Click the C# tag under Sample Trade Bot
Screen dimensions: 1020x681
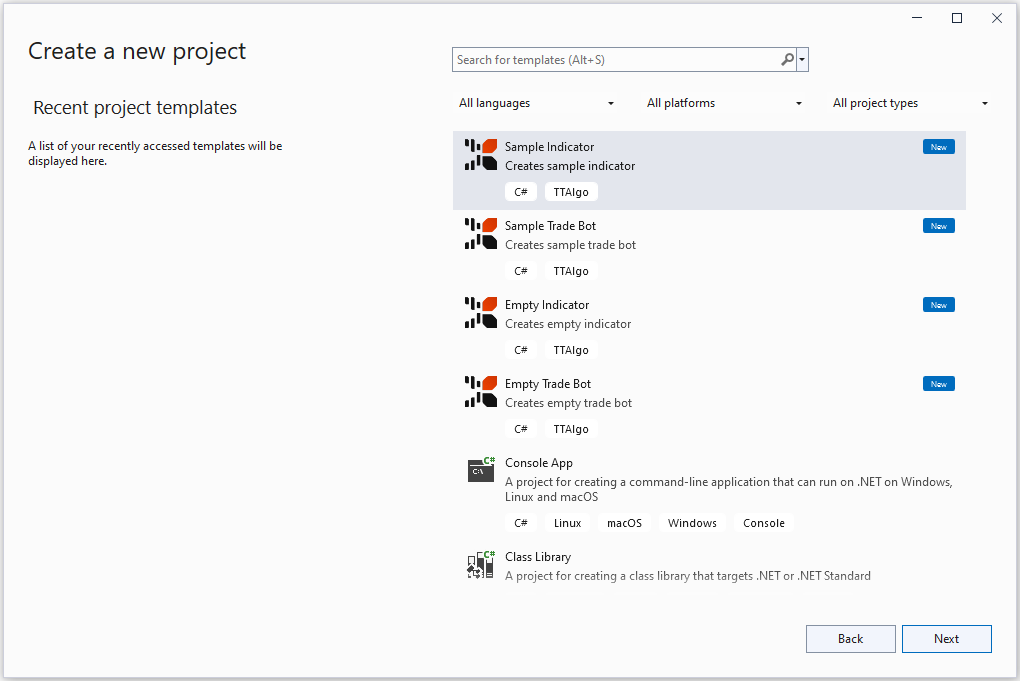[x=521, y=271]
